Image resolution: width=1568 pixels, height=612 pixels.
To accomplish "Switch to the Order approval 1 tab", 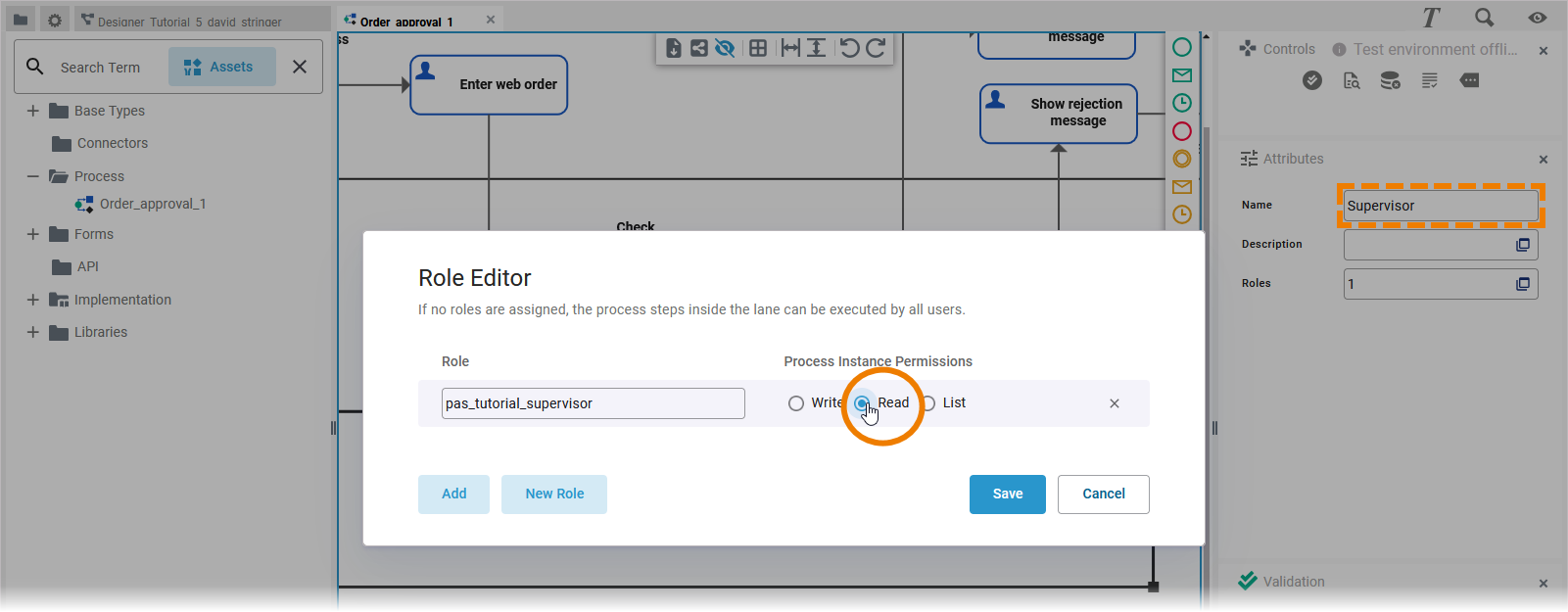I will tap(405, 21).
